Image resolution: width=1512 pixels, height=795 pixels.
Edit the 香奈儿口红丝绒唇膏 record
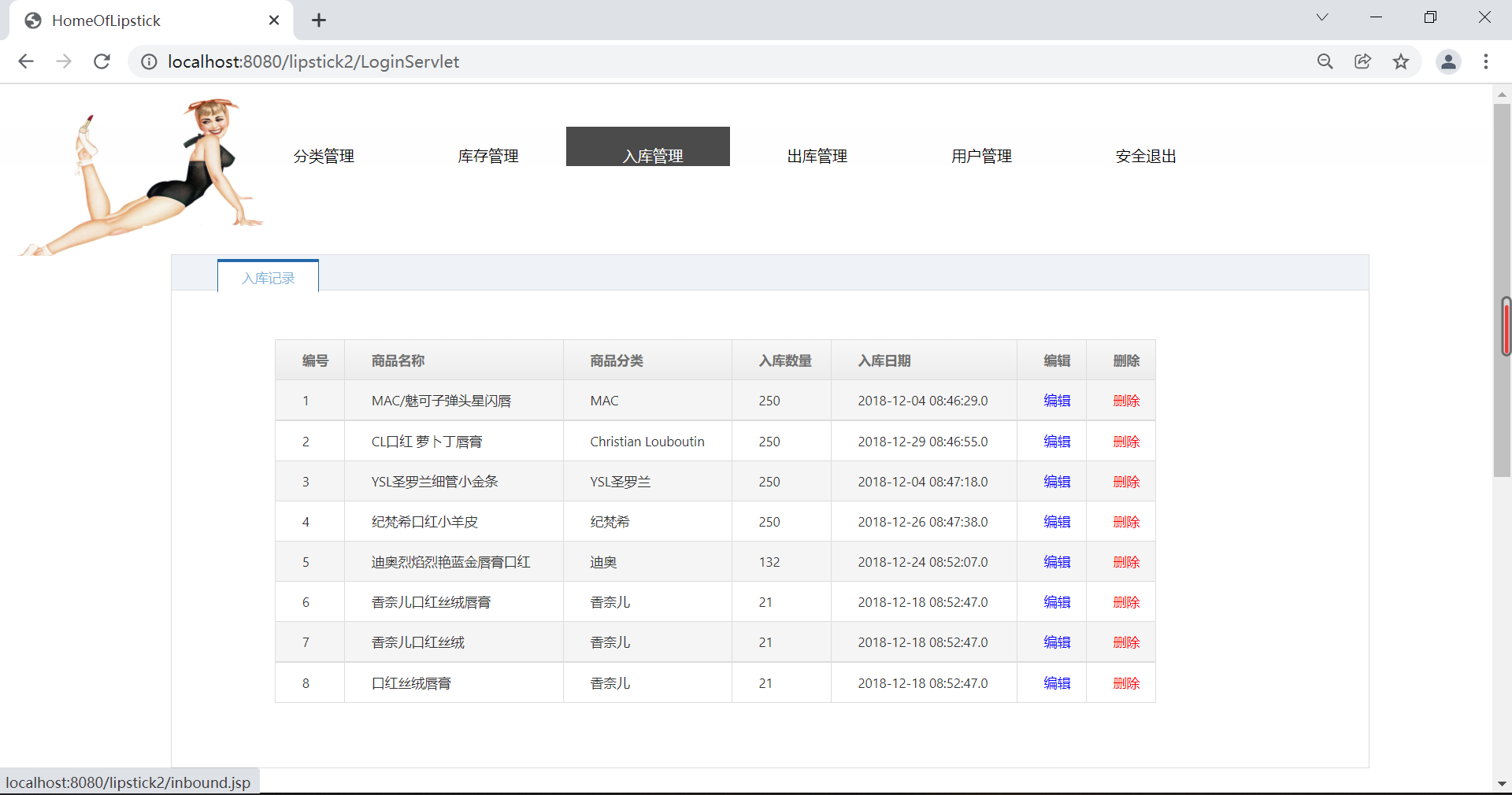1057,602
